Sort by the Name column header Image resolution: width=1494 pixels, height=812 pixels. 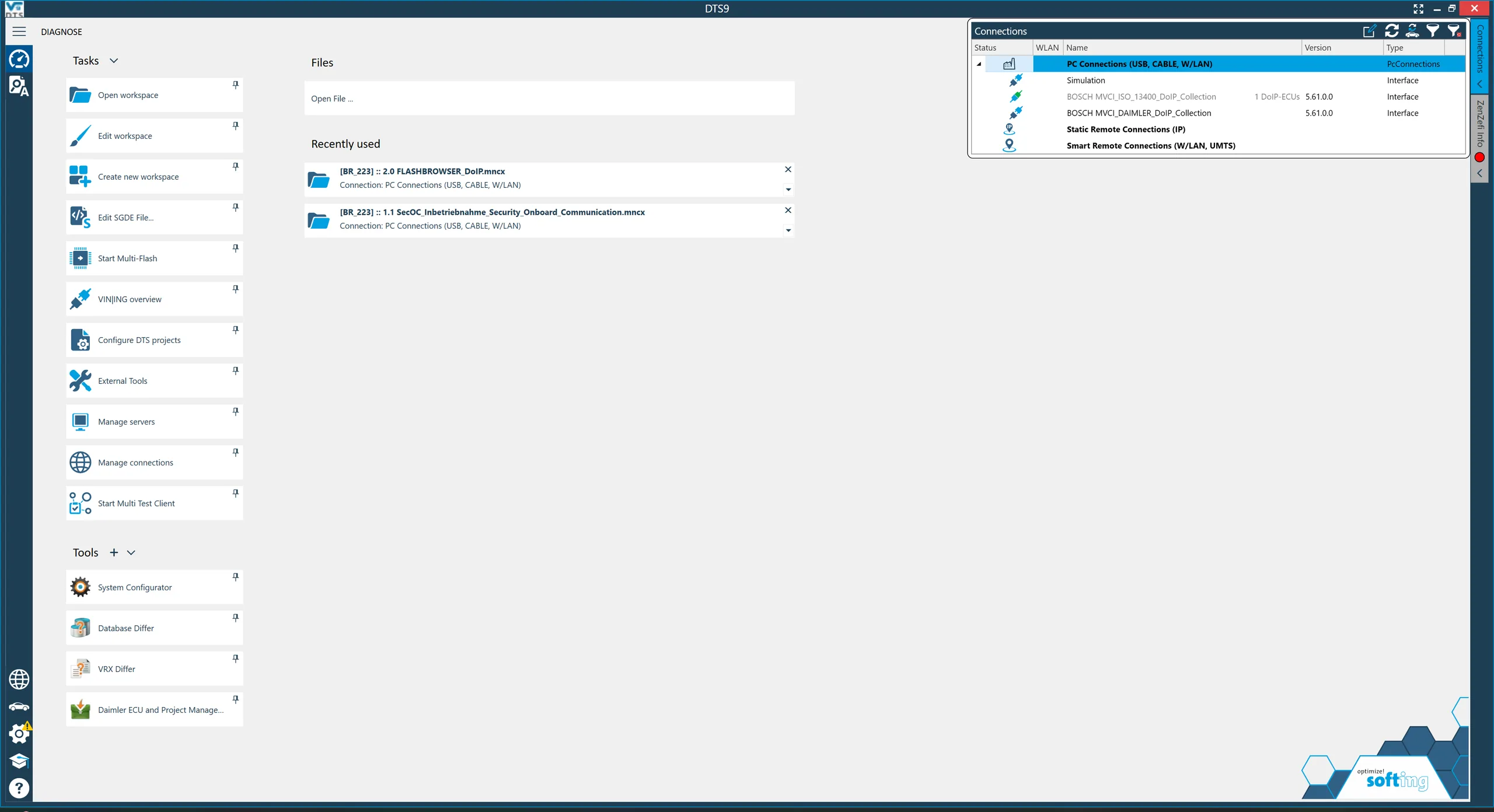1182,48
